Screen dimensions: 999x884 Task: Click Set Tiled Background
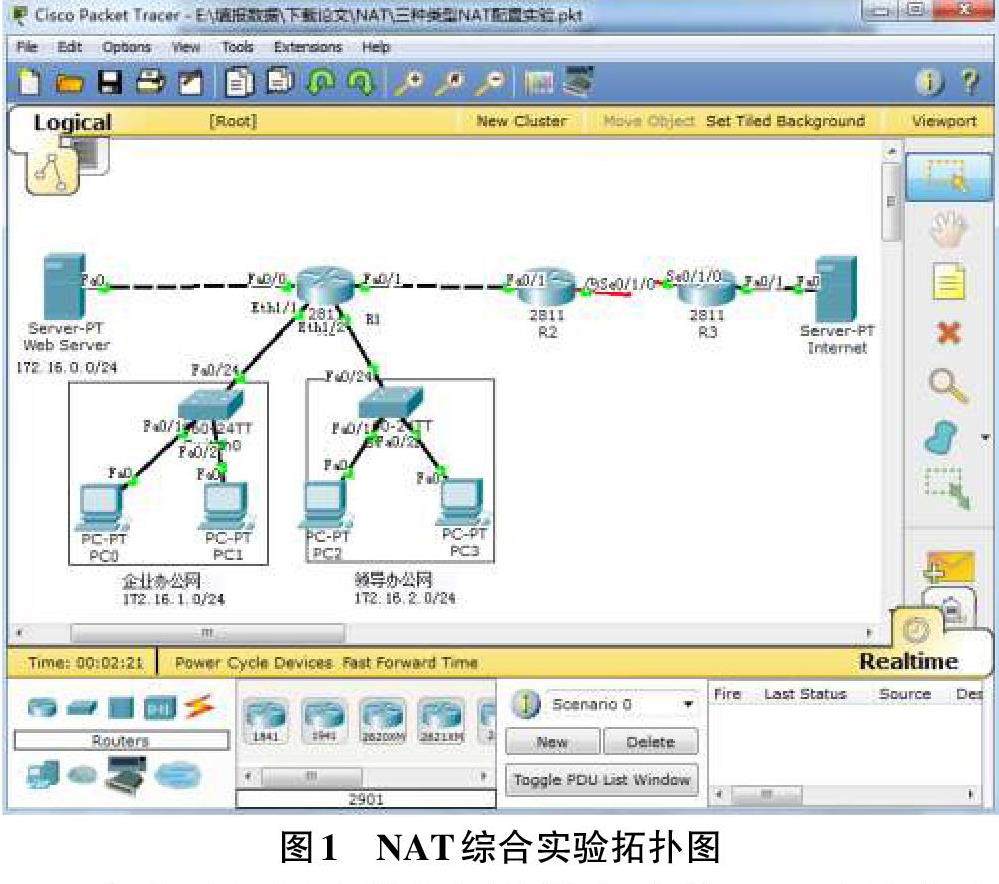click(x=785, y=121)
